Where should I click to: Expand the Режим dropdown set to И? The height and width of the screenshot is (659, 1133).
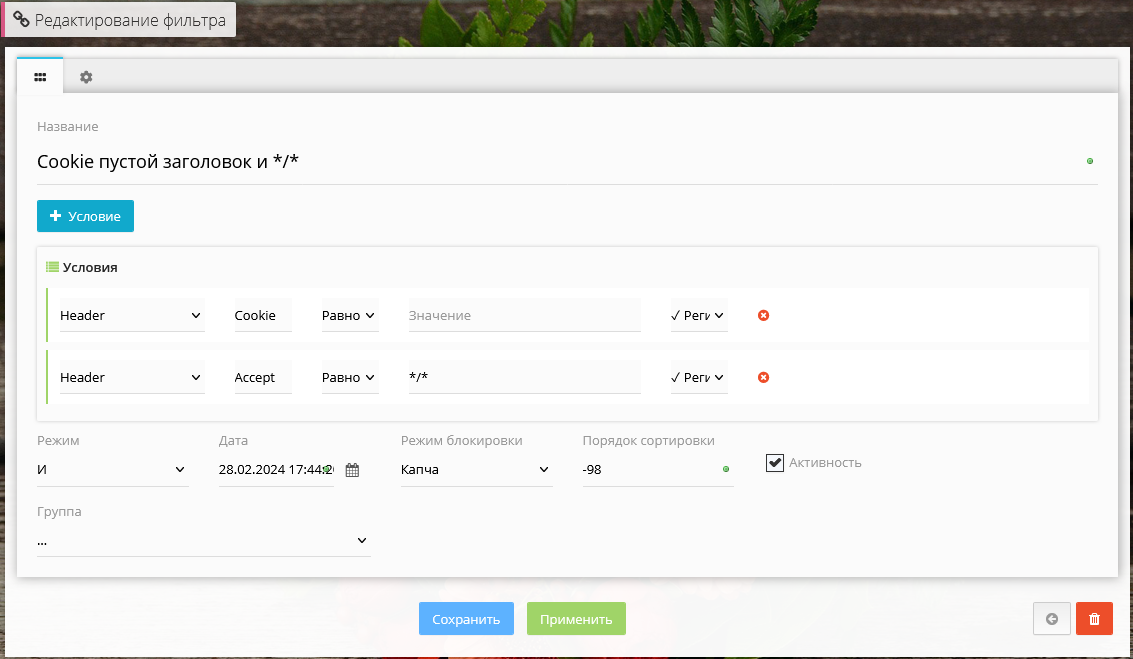coord(112,470)
